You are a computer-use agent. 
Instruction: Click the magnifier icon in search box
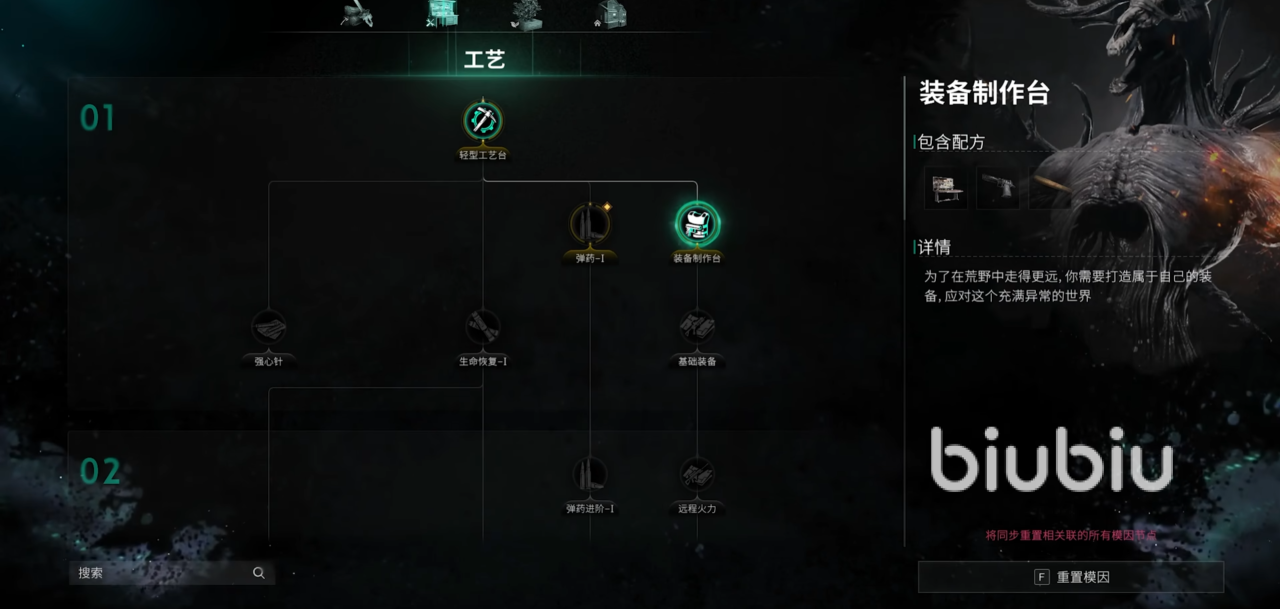(259, 573)
